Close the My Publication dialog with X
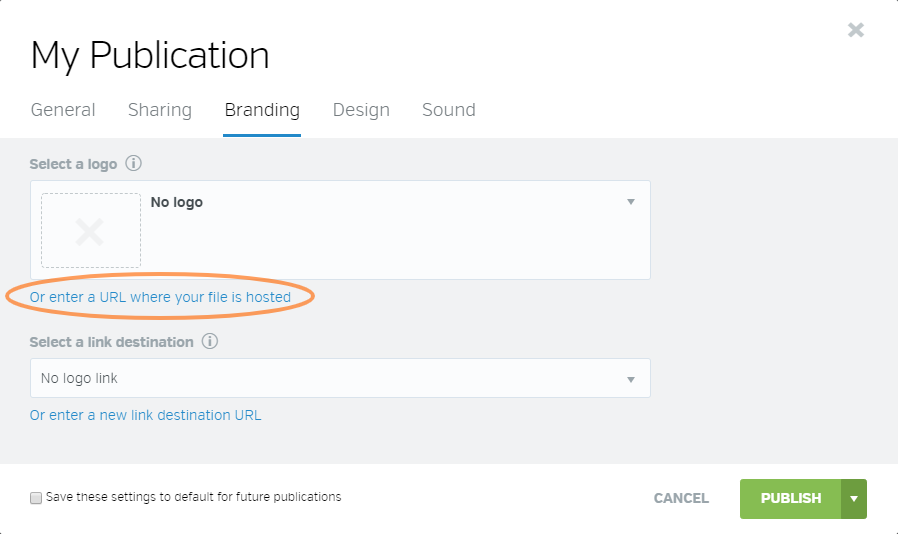This screenshot has width=898, height=534. 856,30
